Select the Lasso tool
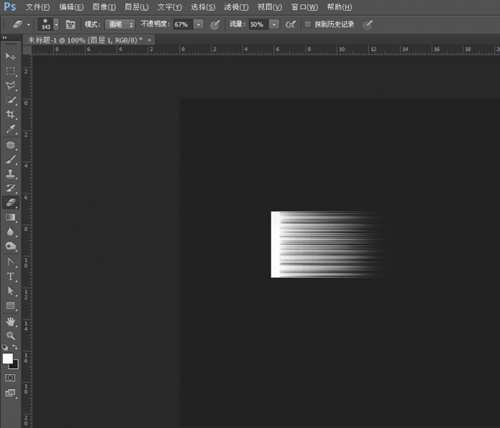Screen dimensions: 500x428 point(11,85)
